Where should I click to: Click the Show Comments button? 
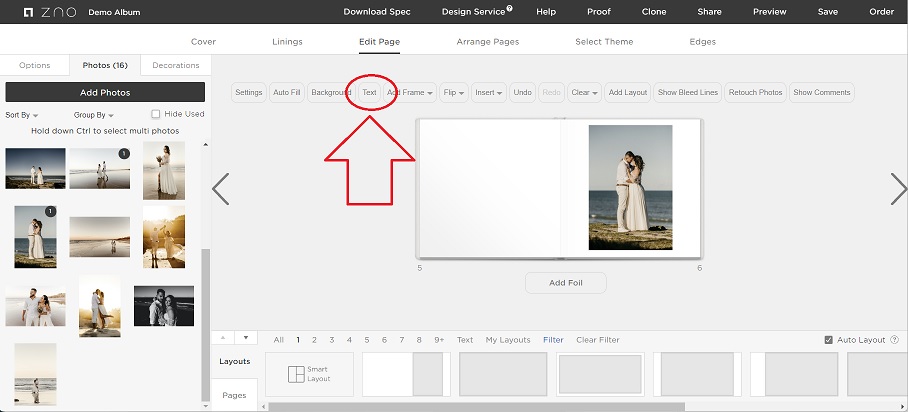pyautogui.click(x=821, y=93)
